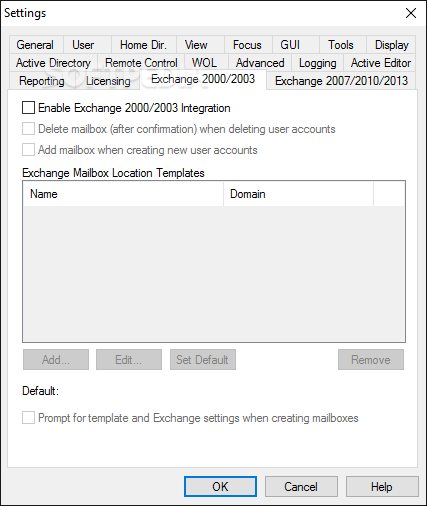Dismiss the dialog with Cancel

(x=301, y=487)
